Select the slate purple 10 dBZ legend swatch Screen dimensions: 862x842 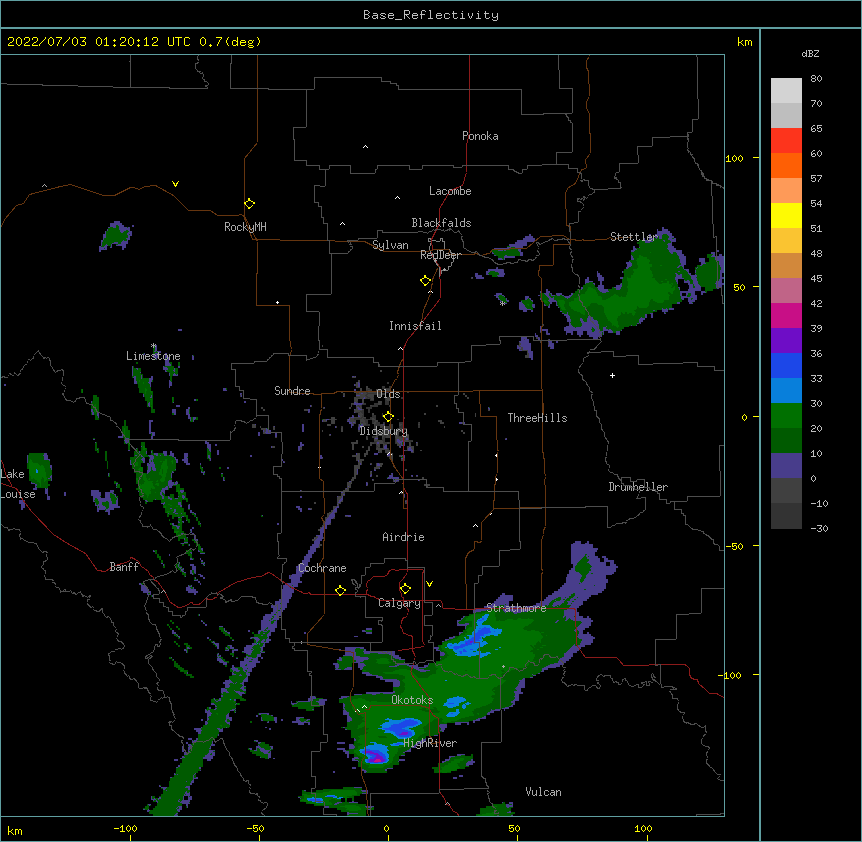pyautogui.click(x=786, y=466)
